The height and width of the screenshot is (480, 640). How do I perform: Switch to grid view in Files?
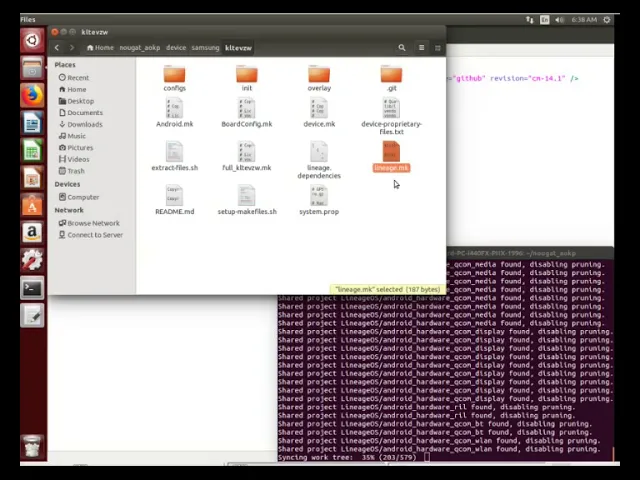[438, 48]
